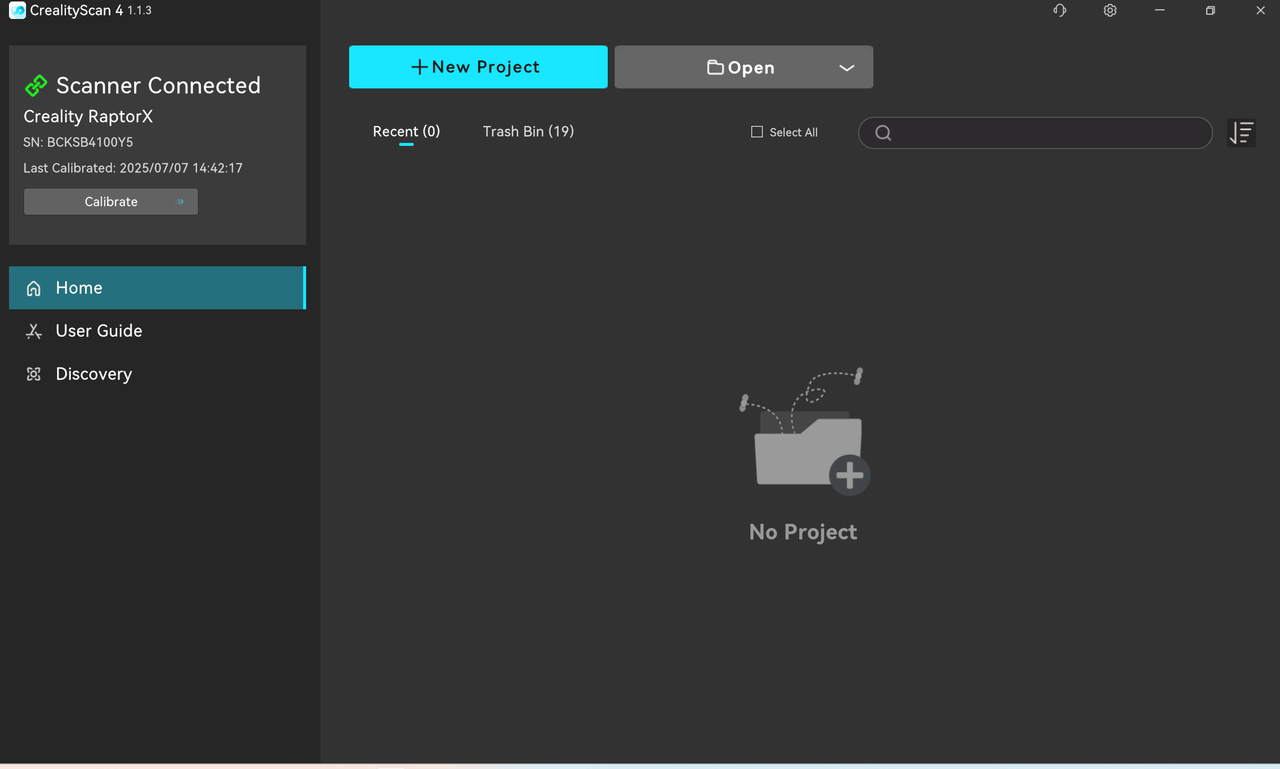Click the magnifier icon in search bar
Screen dimensions: 1280x769
(x=883, y=133)
